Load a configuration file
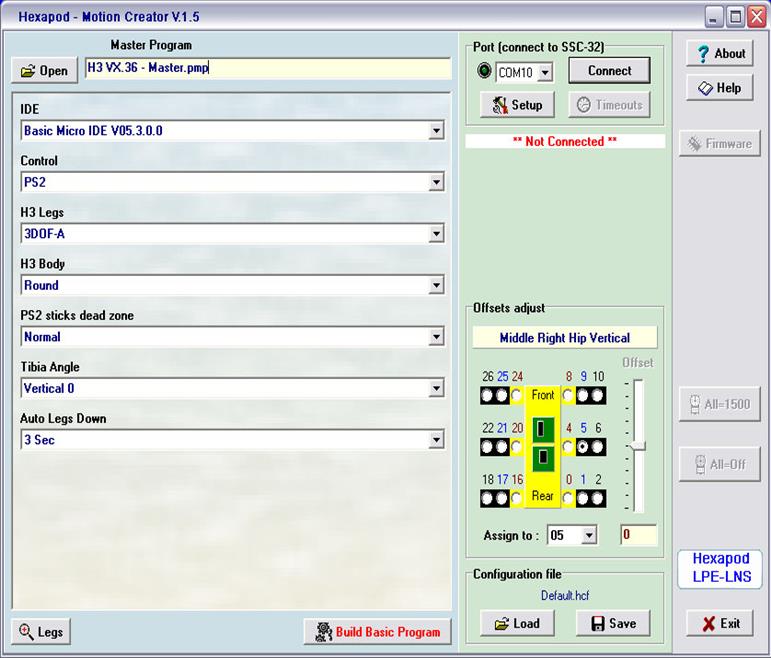The image size is (771, 658). [517, 624]
